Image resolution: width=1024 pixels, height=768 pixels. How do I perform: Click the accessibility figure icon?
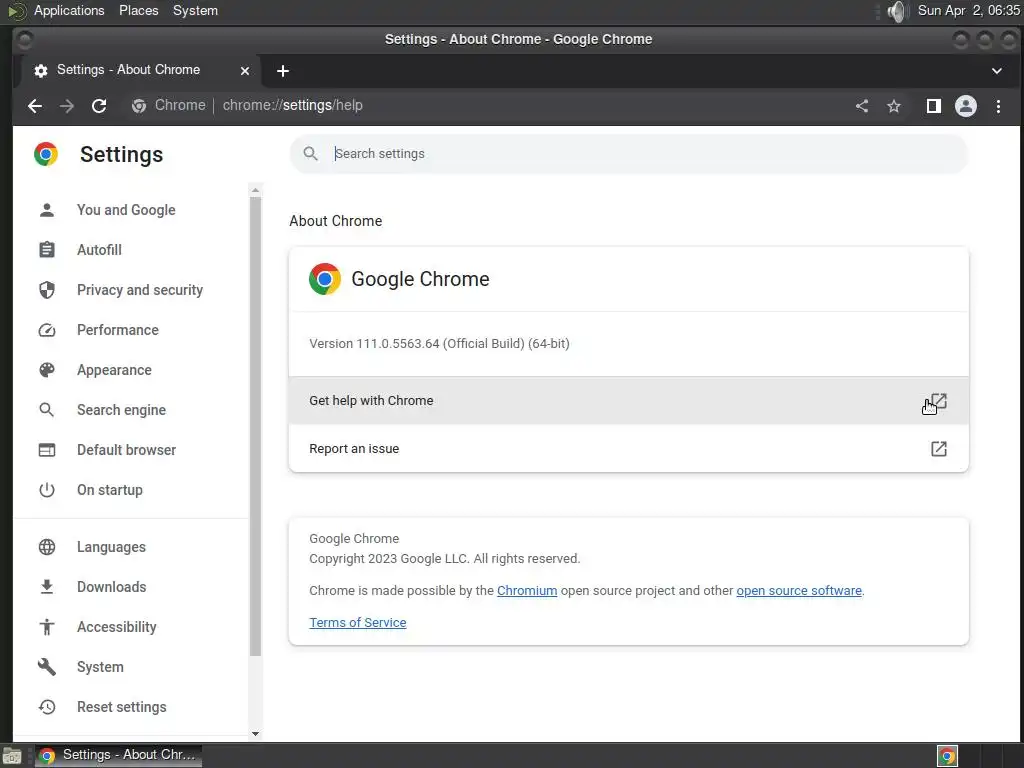pyautogui.click(x=47, y=627)
